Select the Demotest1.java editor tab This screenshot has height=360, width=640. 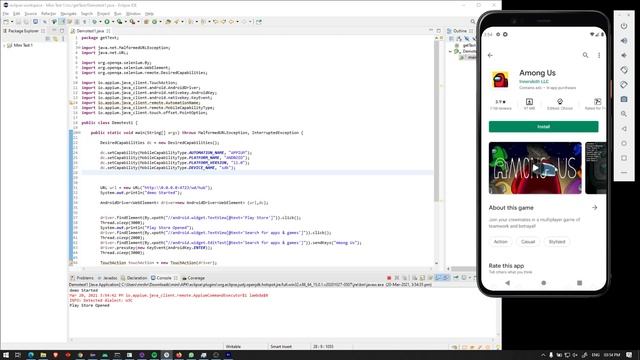(x=90, y=31)
